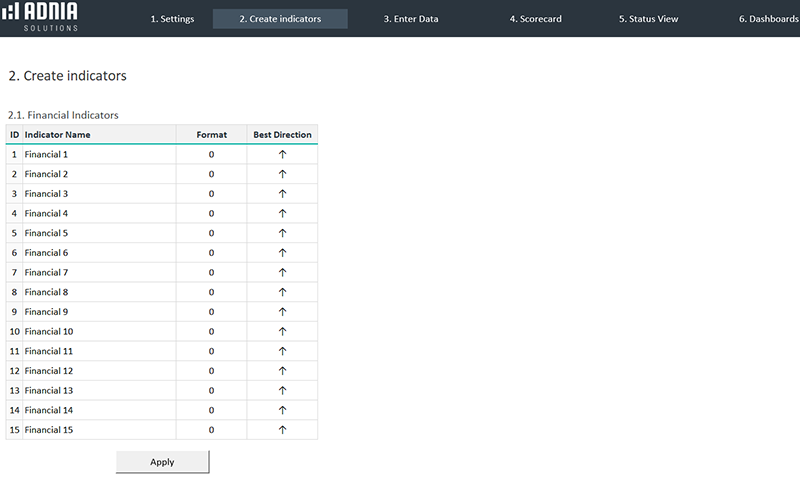Click the up arrow for Financial 1
The width and height of the screenshot is (800, 483).
pos(282,155)
